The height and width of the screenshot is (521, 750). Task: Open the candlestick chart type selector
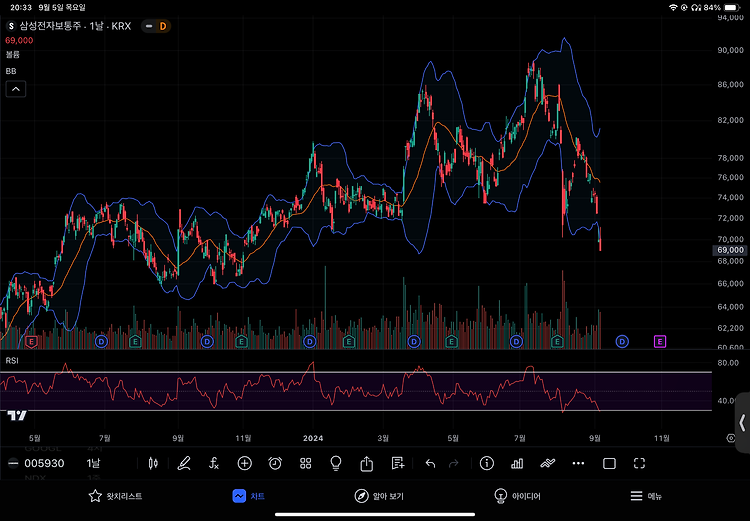pyautogui.click(x=153, y=463)
